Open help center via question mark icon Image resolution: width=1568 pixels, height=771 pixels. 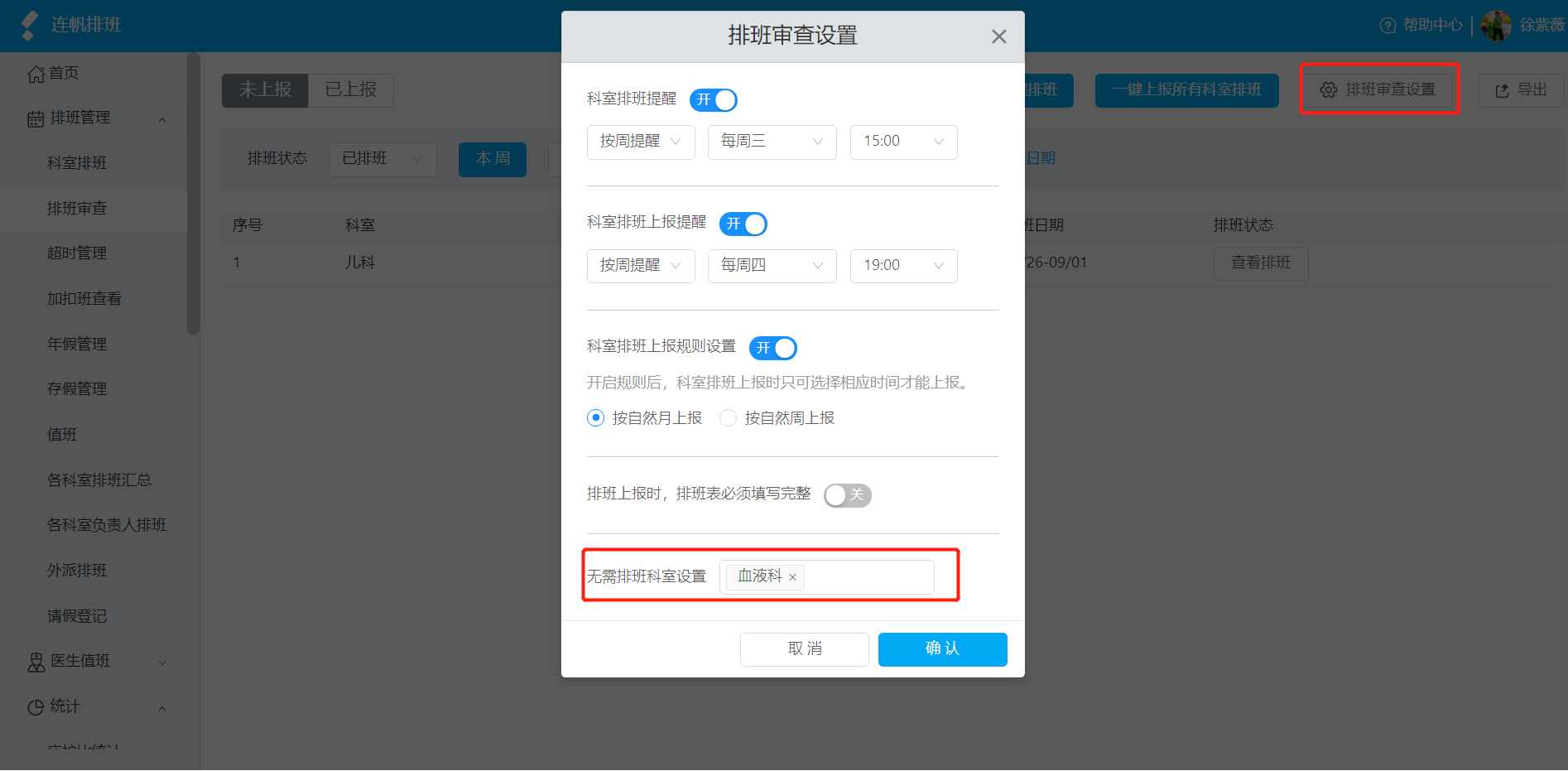[1388, 26]
